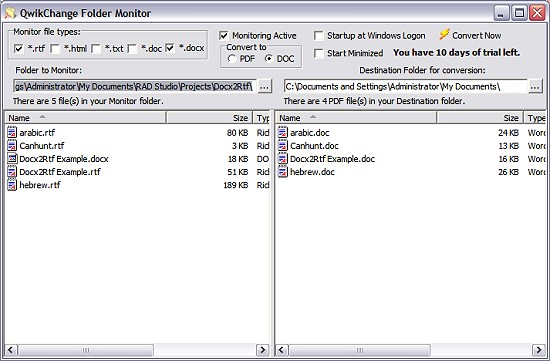Click the Canhunt.doc file icon
Image resolution: width=550 pixels, height=361 pixels.
(x=283, y=146)
